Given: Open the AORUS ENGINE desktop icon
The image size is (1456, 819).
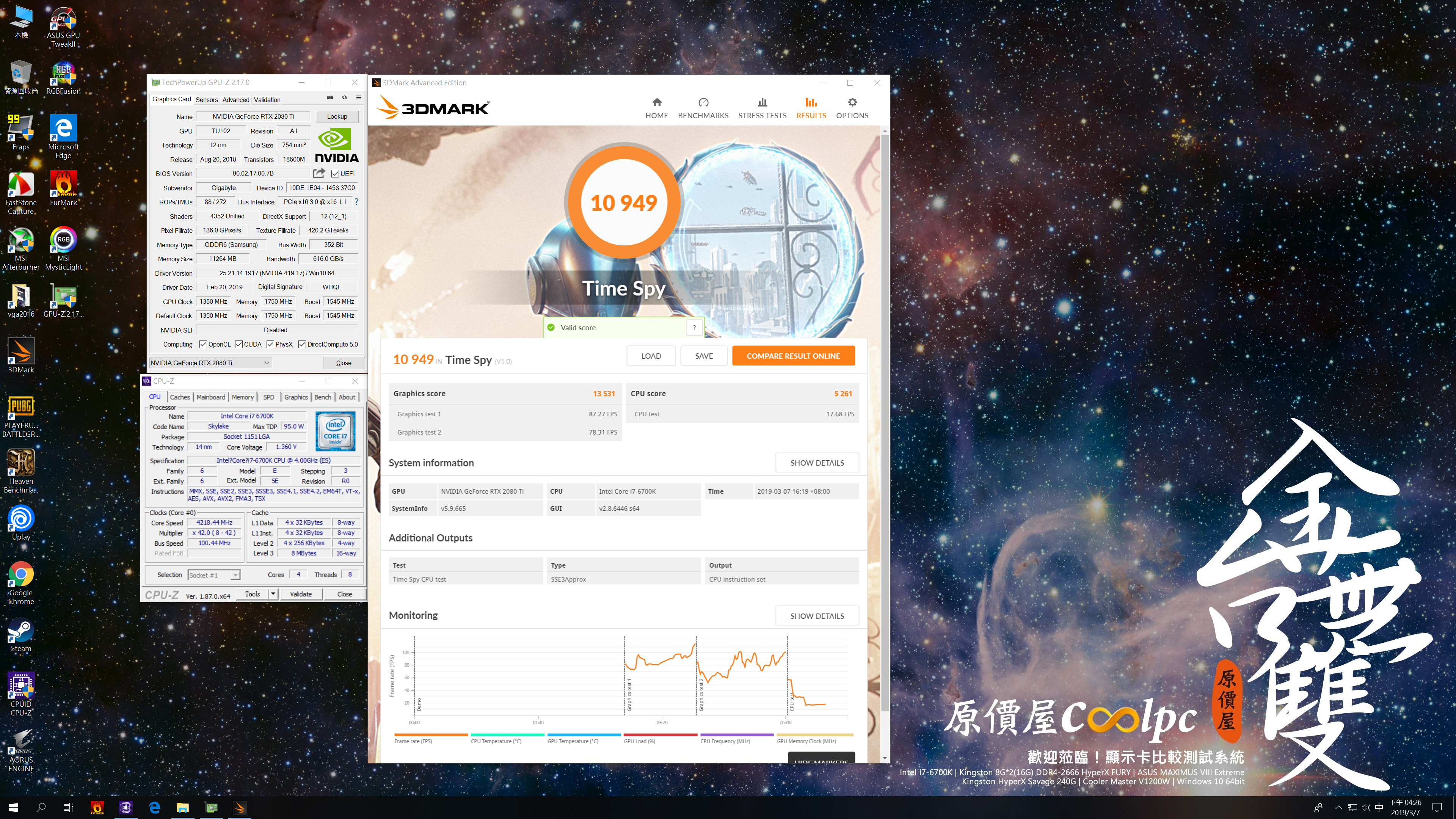Looking at the screenshot, I should tap(21, 750).
